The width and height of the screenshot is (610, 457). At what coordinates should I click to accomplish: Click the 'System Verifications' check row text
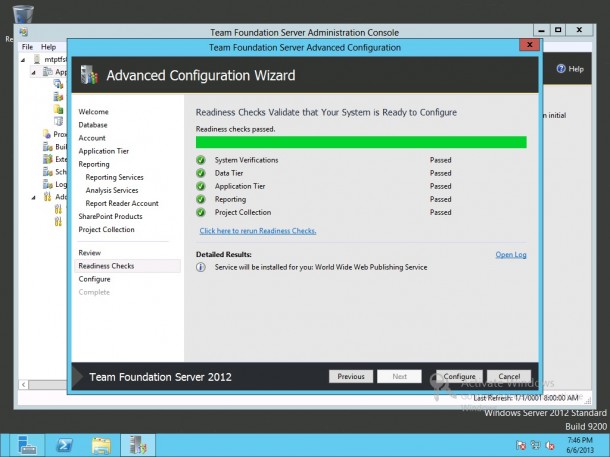click(246, 160)
